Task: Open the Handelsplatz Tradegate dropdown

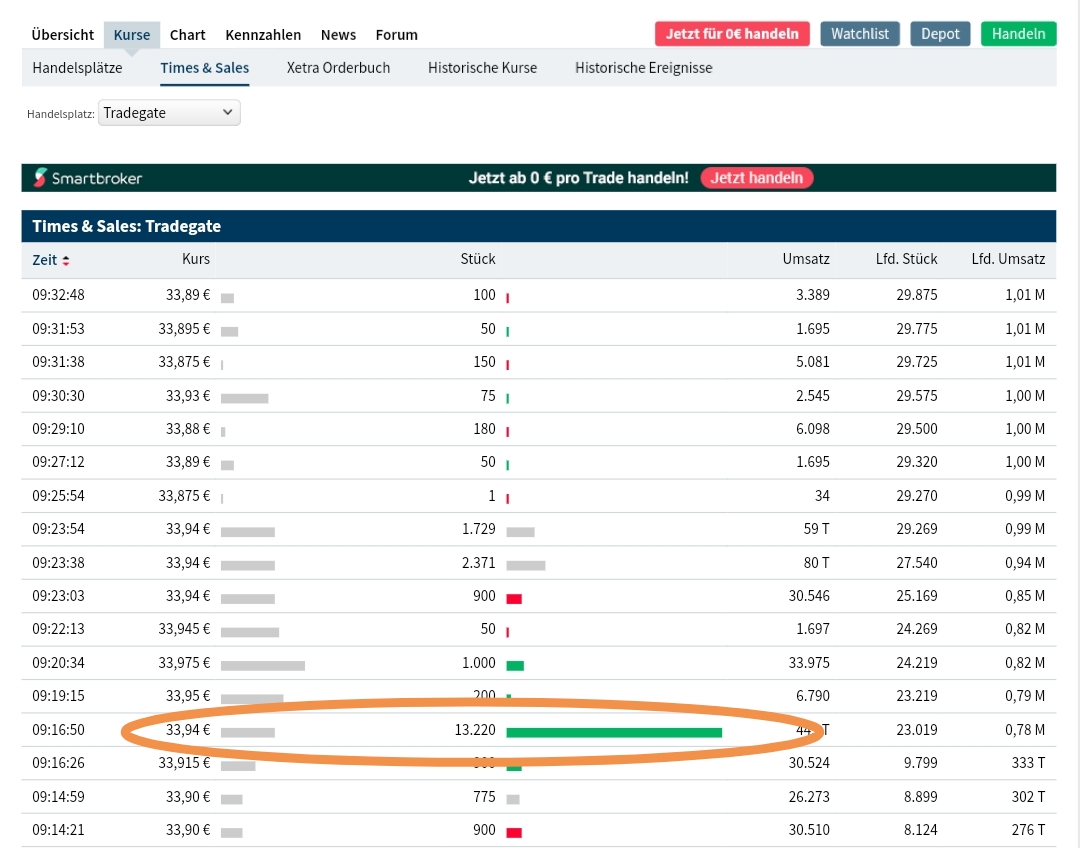Action: click(169, 113)
